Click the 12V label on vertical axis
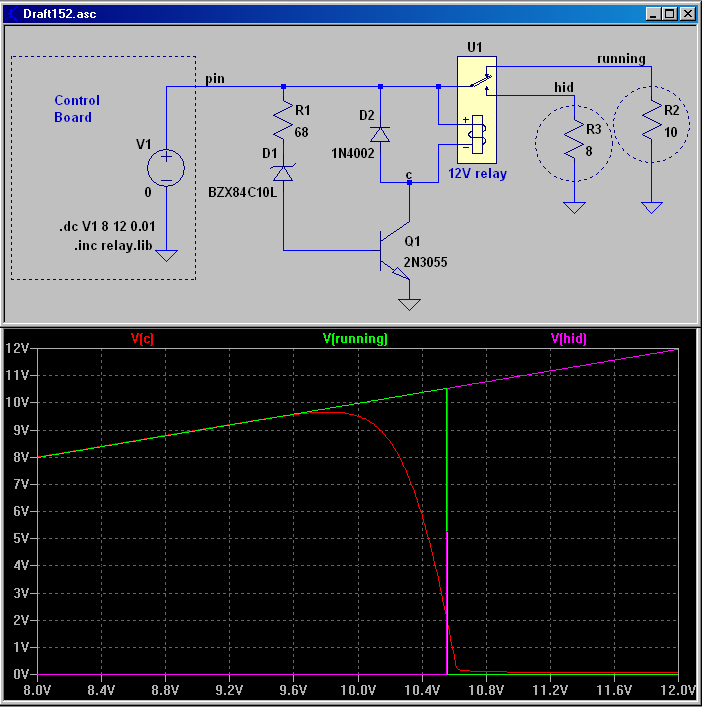Screen dimensions: 702x707 point(17,348)
